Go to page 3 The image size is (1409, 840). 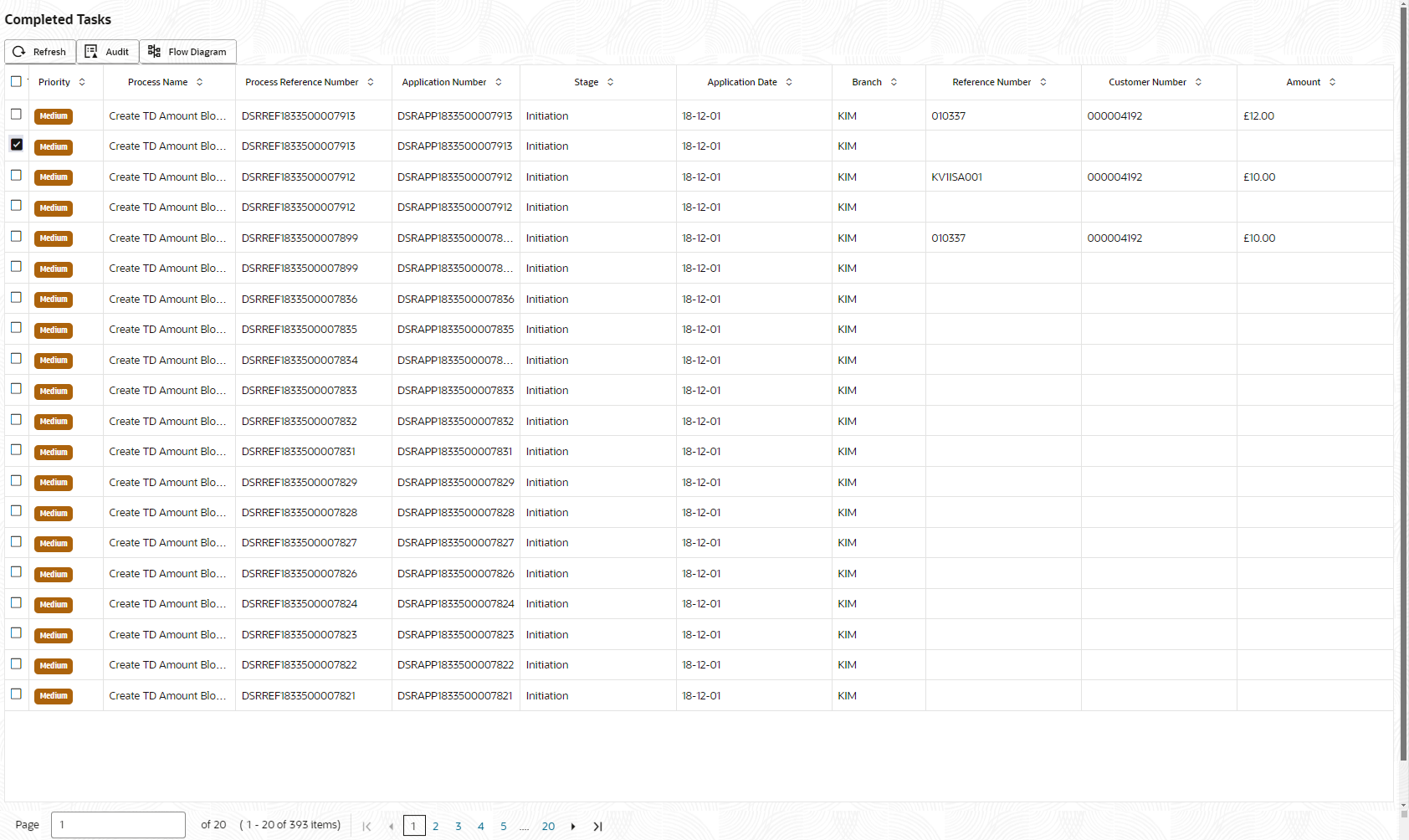[x=458, y=826]
